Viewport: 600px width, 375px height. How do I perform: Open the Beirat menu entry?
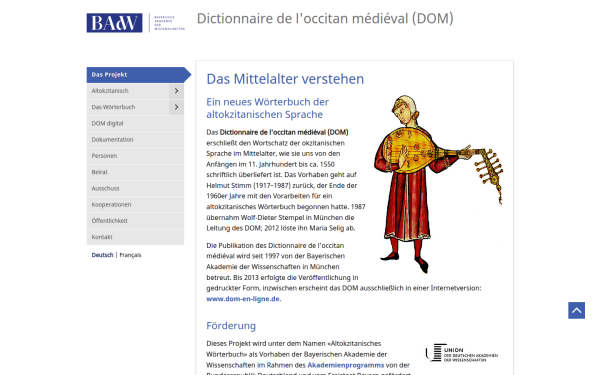click(x=135, y=172)
